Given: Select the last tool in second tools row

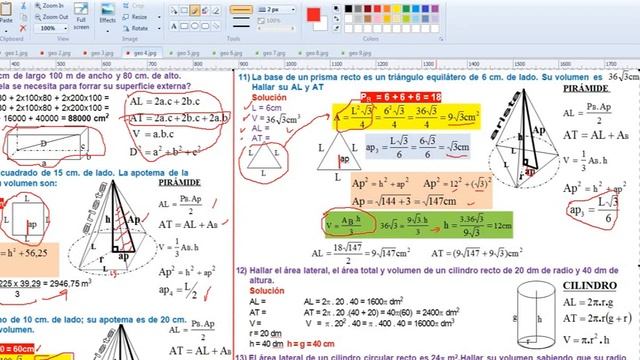Looking at the screenshot, I should pos(216,26).
